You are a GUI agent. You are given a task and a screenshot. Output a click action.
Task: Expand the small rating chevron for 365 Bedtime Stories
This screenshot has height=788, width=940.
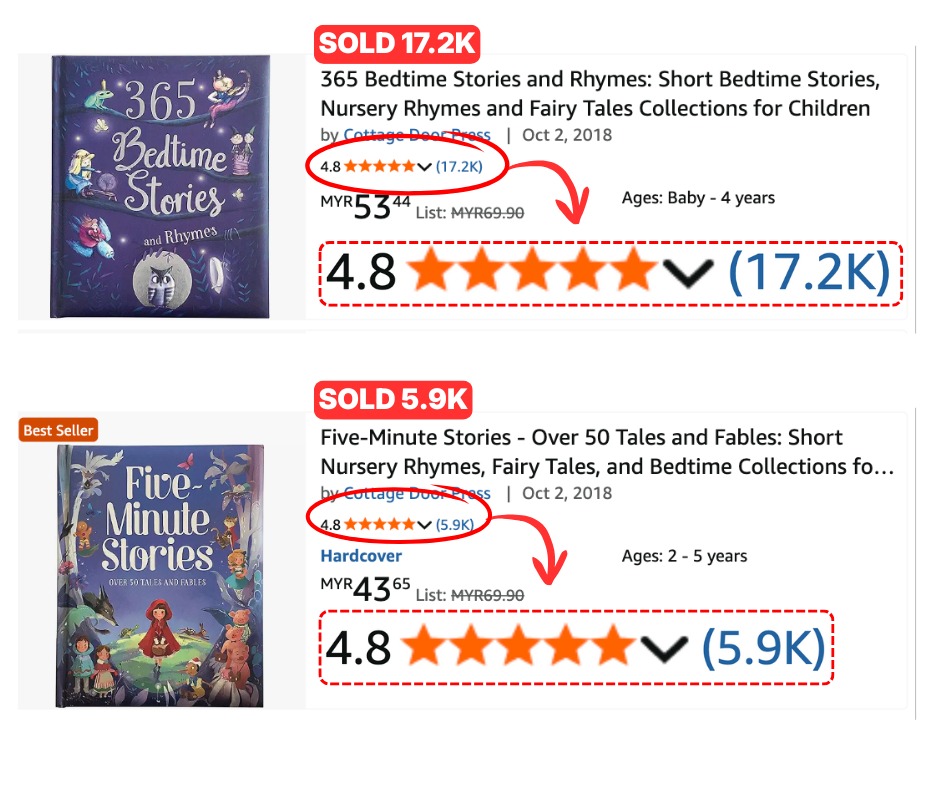point(424,167)
